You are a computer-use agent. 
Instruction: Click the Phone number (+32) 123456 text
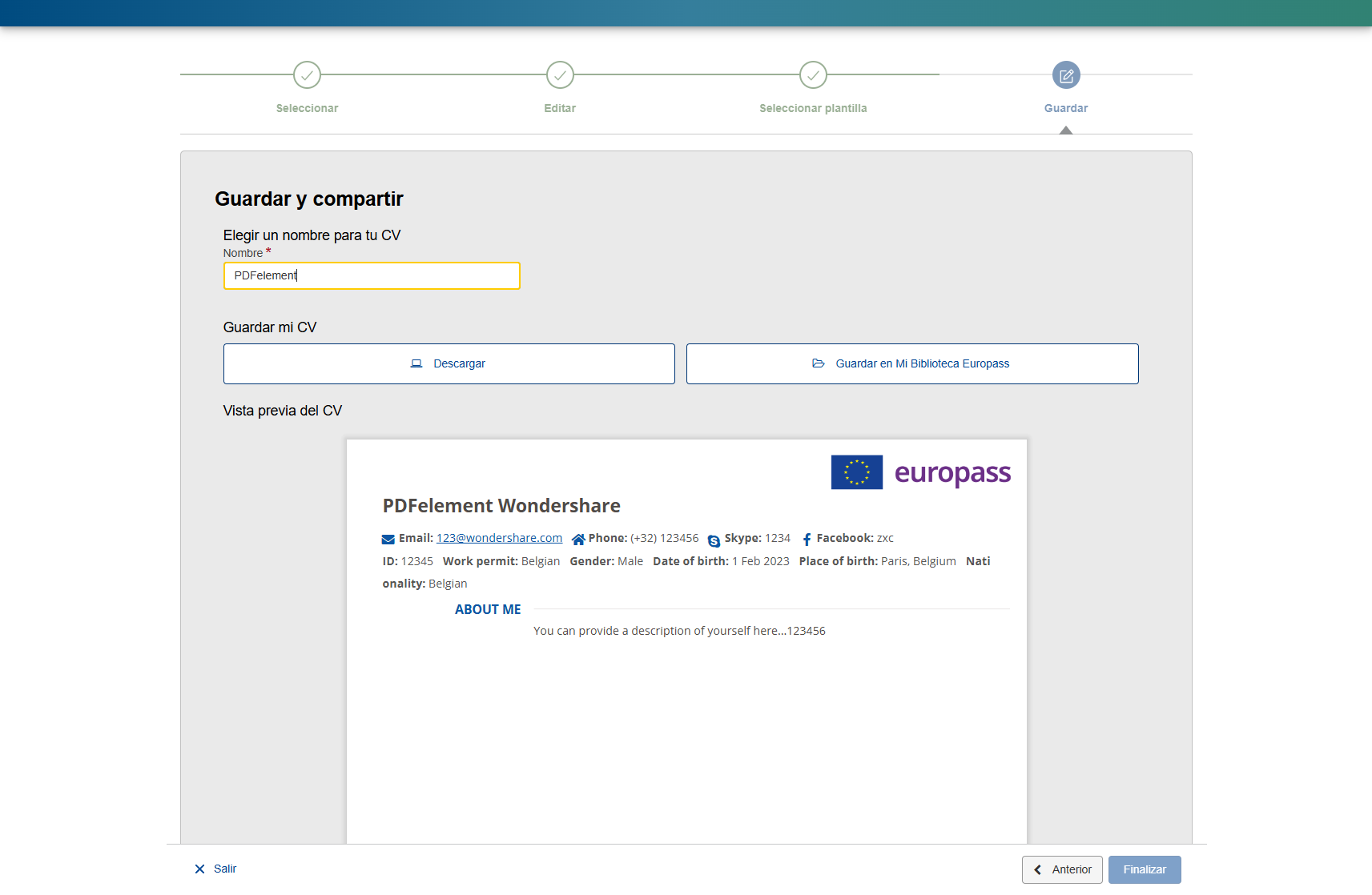[x=664, y=539]
